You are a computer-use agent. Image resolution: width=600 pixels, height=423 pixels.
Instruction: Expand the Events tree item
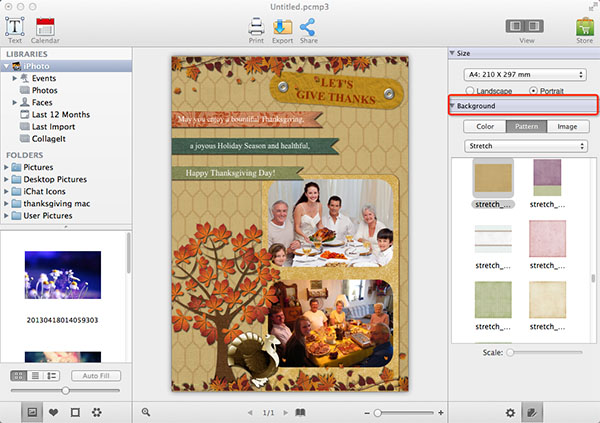17,77
